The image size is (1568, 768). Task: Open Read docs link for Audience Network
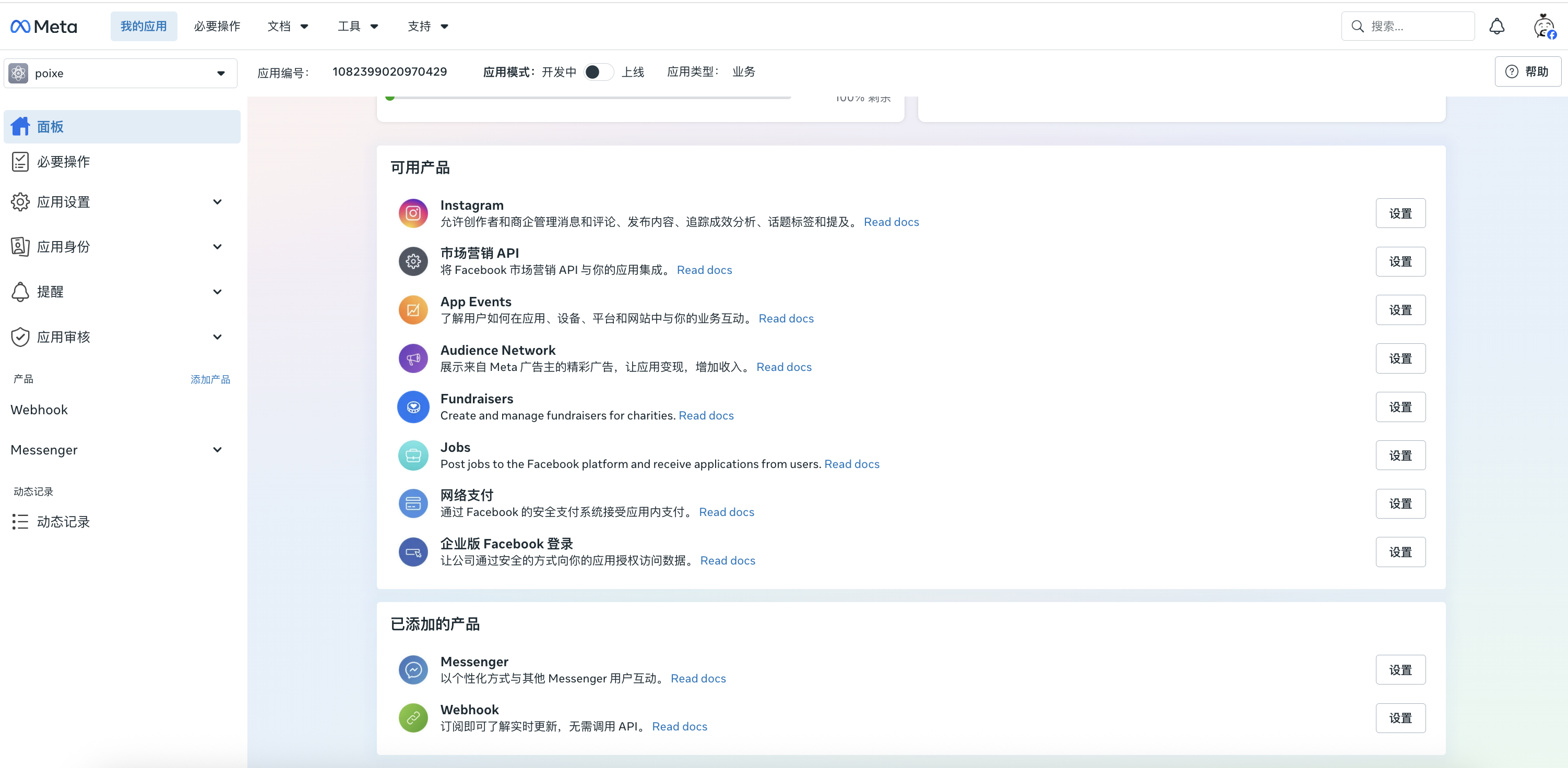[x=784, y=366]
